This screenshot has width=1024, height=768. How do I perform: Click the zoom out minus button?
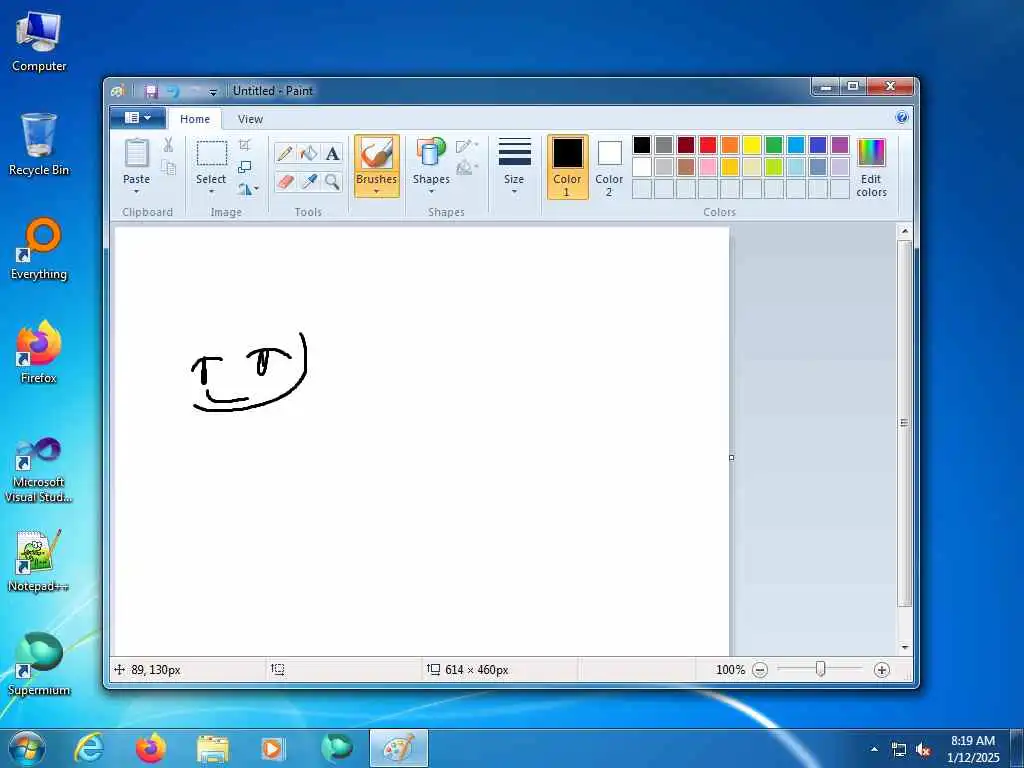(760, 670)
